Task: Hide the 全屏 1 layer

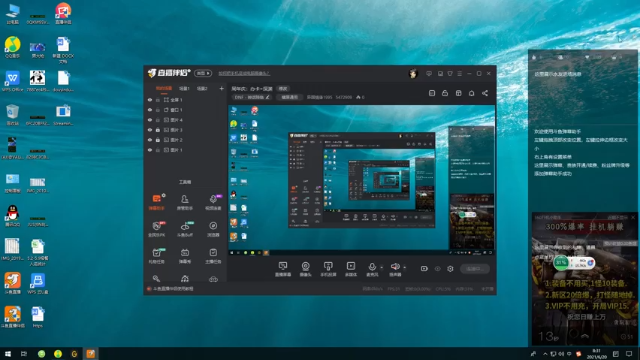Action: pyautogui.click(x=150, y=100)
